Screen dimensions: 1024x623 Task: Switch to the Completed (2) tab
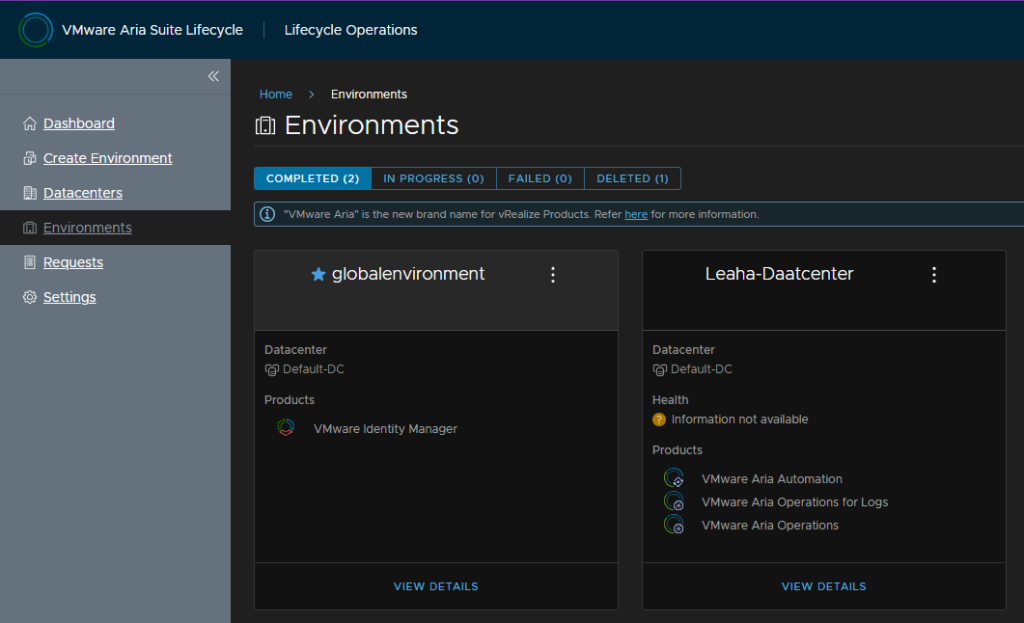pyautogui.click(x=313, y=178)
